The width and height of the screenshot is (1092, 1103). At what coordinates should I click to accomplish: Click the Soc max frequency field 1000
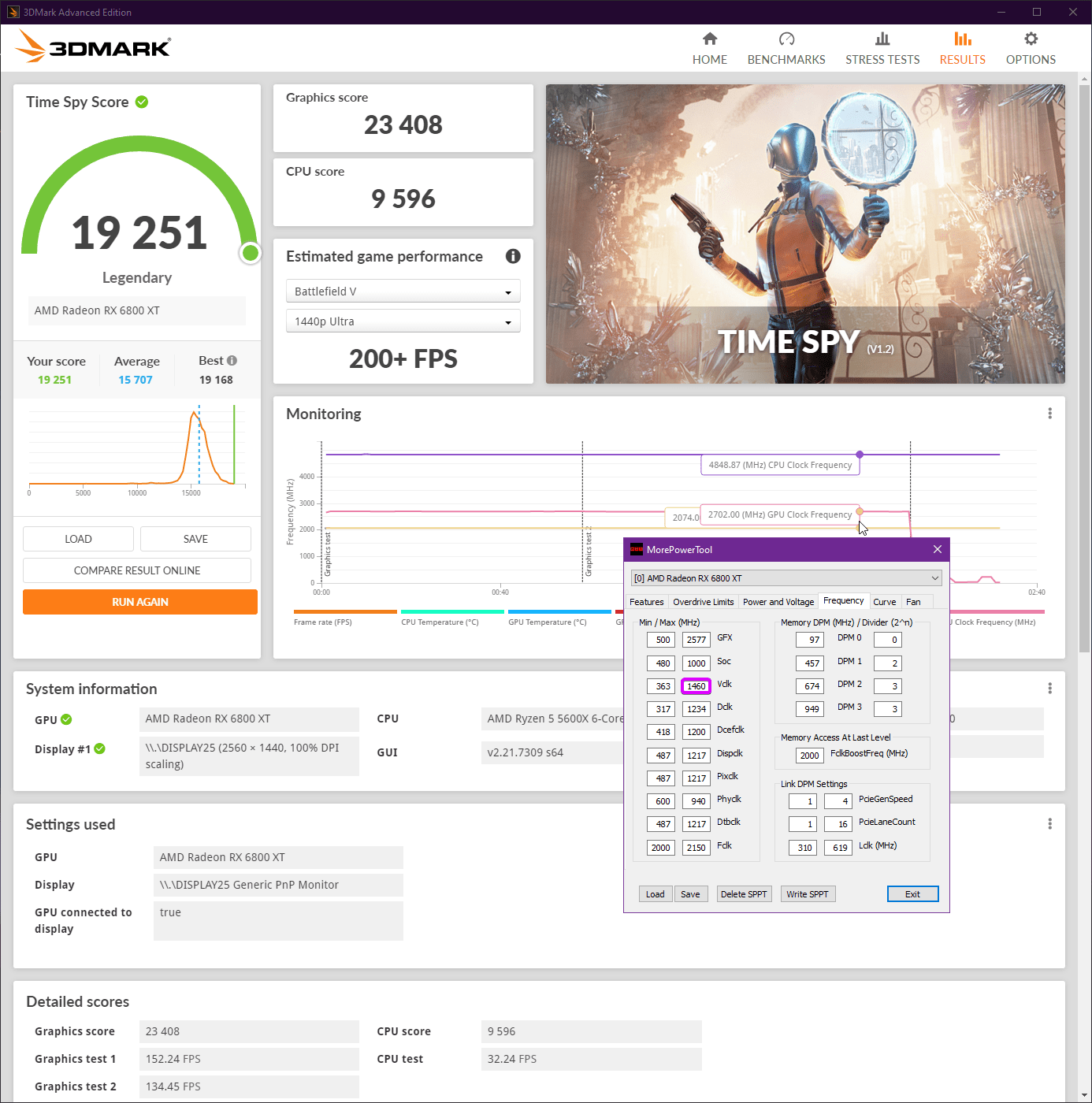coord(696,663)
